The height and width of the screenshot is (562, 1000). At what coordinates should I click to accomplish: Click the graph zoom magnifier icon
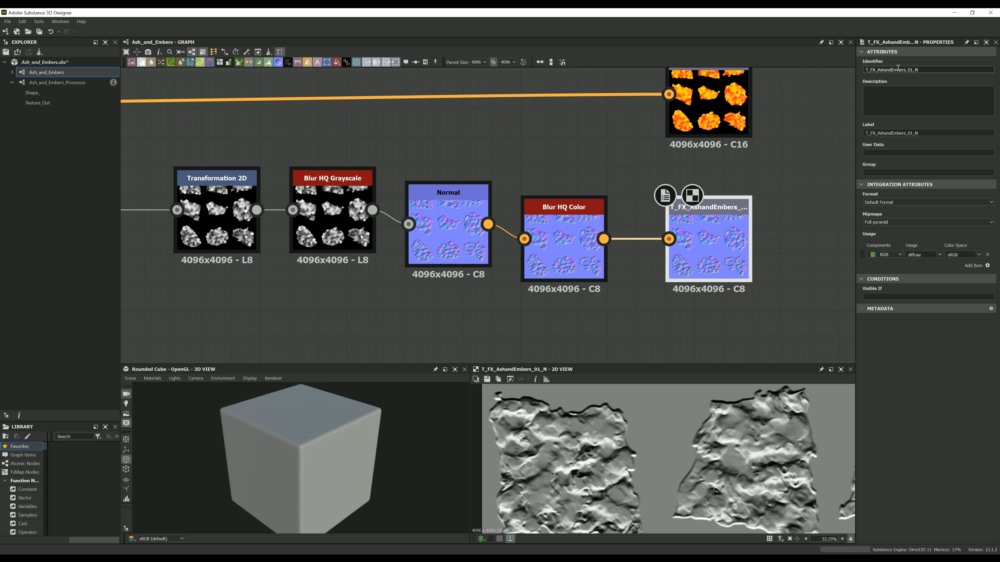point(170,52)
